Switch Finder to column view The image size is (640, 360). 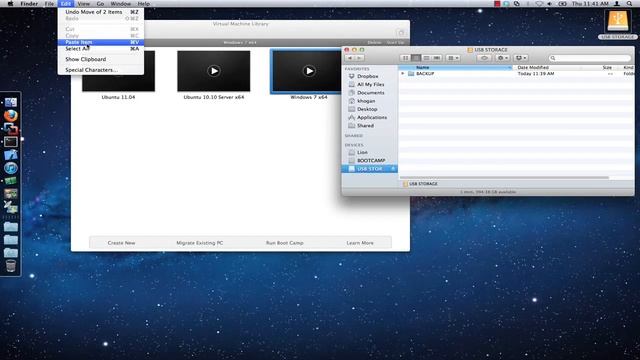tap(426, 58)
